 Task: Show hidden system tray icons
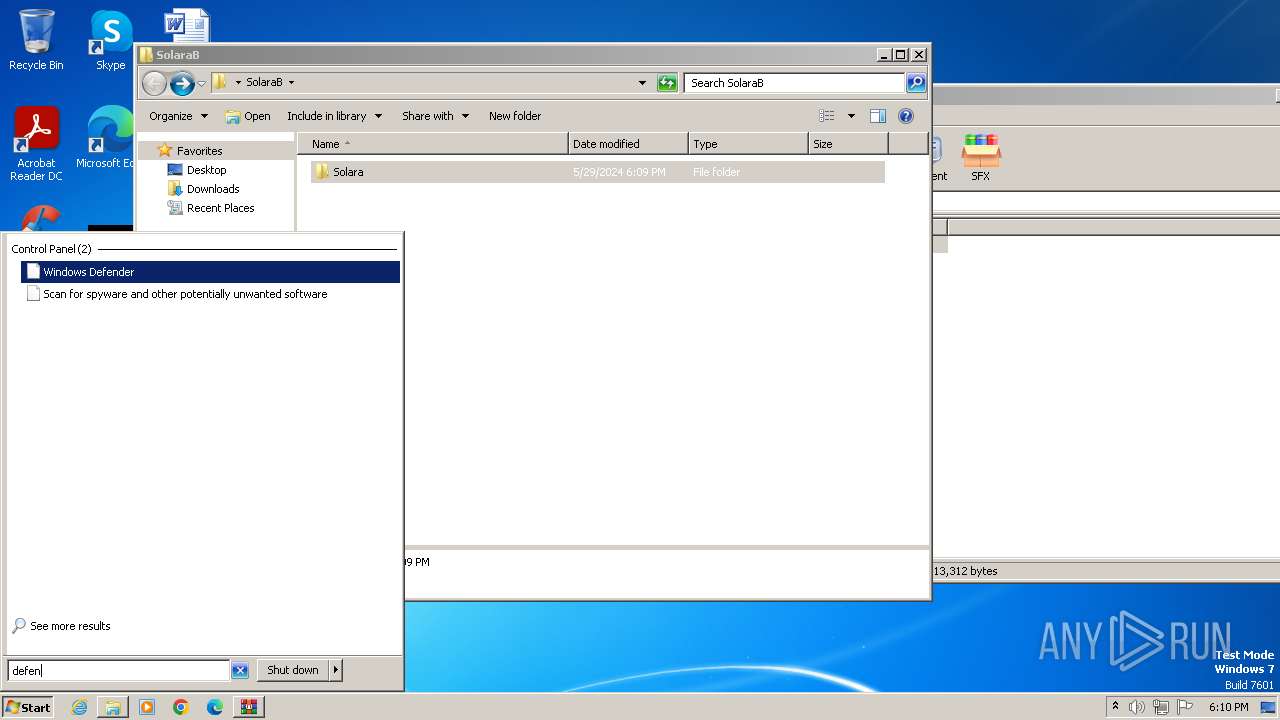1115,707
